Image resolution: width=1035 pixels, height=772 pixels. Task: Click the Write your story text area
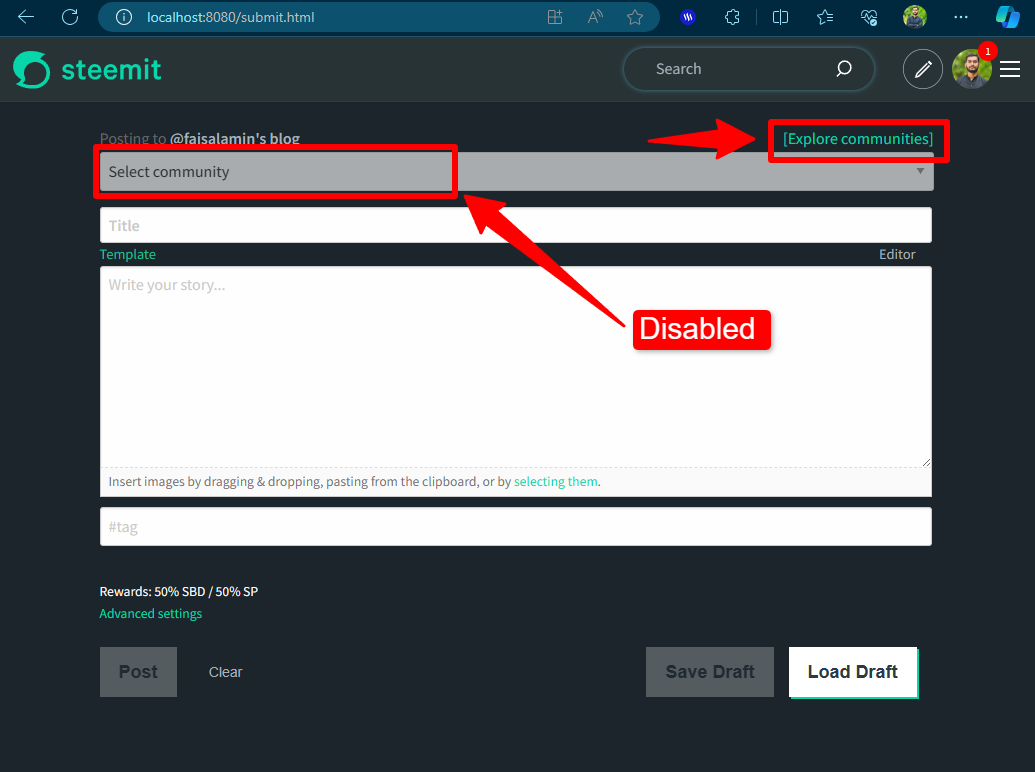click(x=516, y=367)
